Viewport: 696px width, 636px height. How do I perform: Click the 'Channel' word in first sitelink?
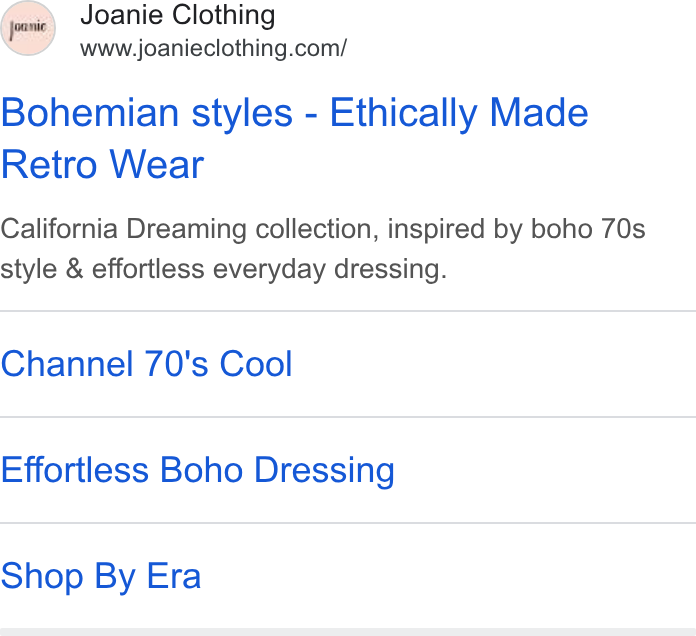67,364
